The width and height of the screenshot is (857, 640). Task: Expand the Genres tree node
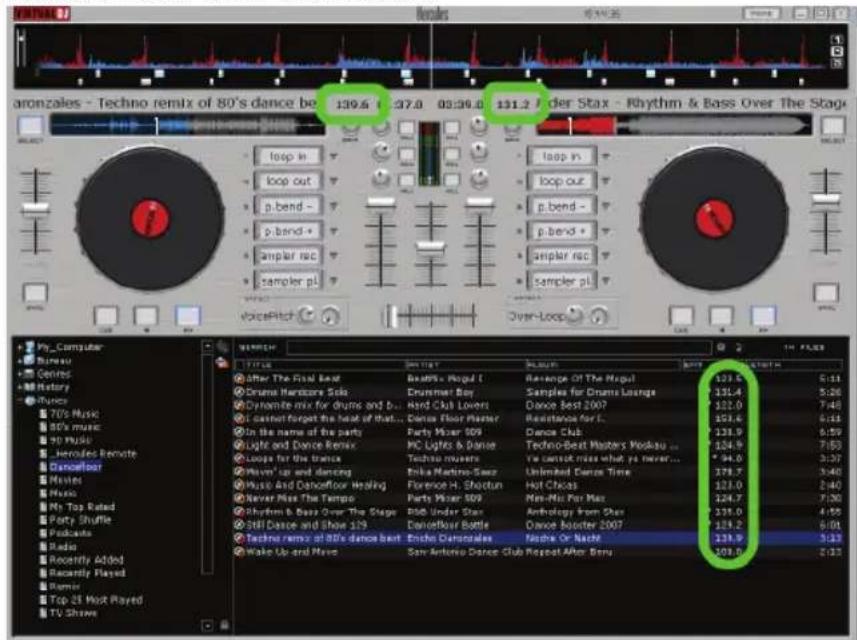pyautogui.click(x=20, y=374)
